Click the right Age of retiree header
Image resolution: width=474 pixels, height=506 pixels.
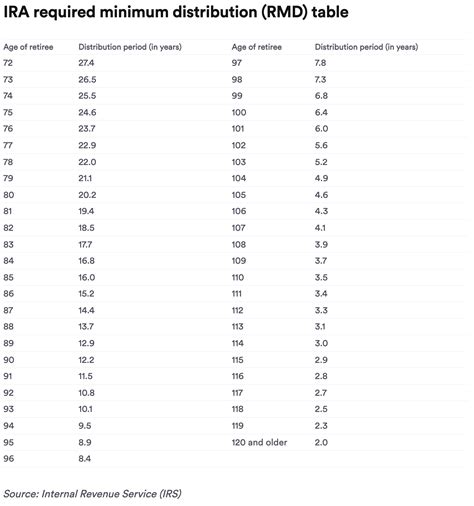[x=257, y=47]
